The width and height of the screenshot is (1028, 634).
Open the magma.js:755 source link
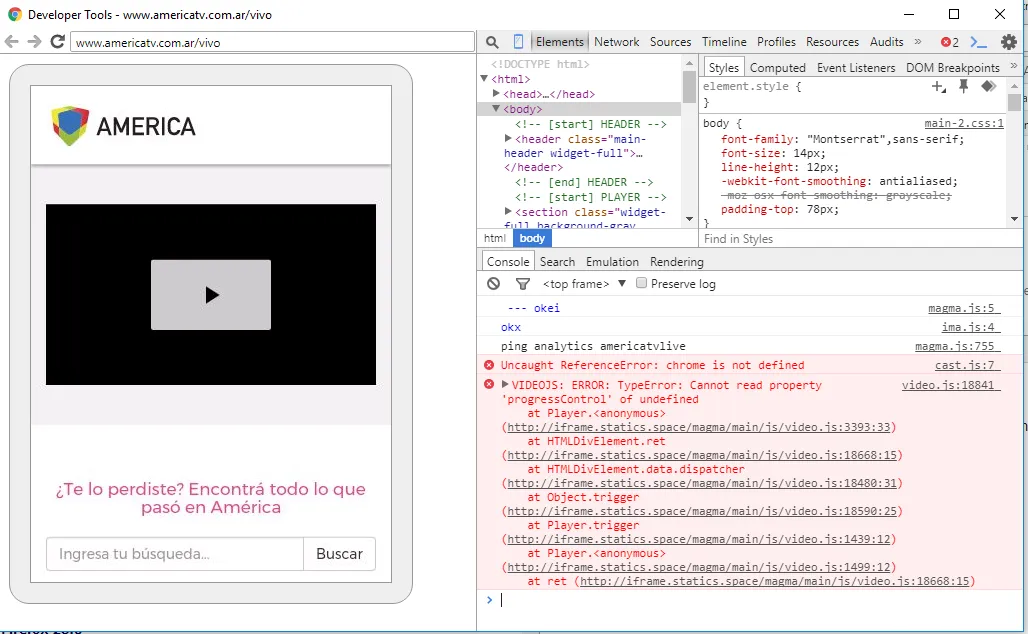(955, 346)
